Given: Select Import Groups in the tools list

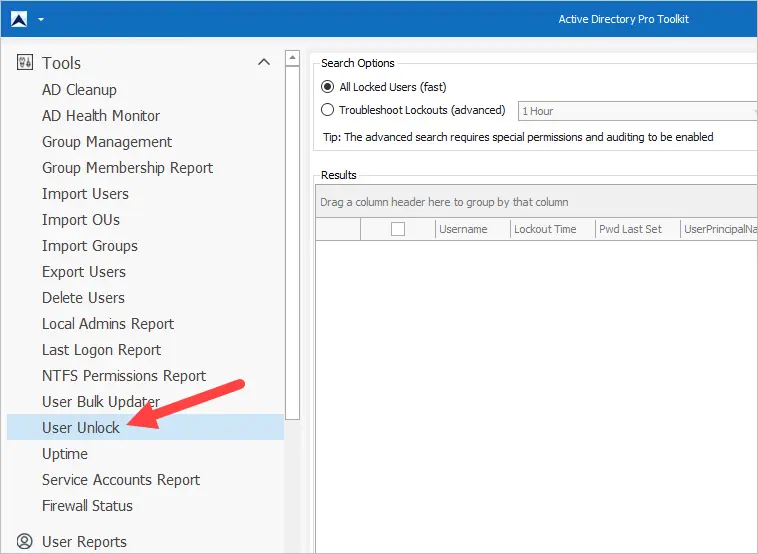Looking at the screenshot, I should click(x=90, y=246).
